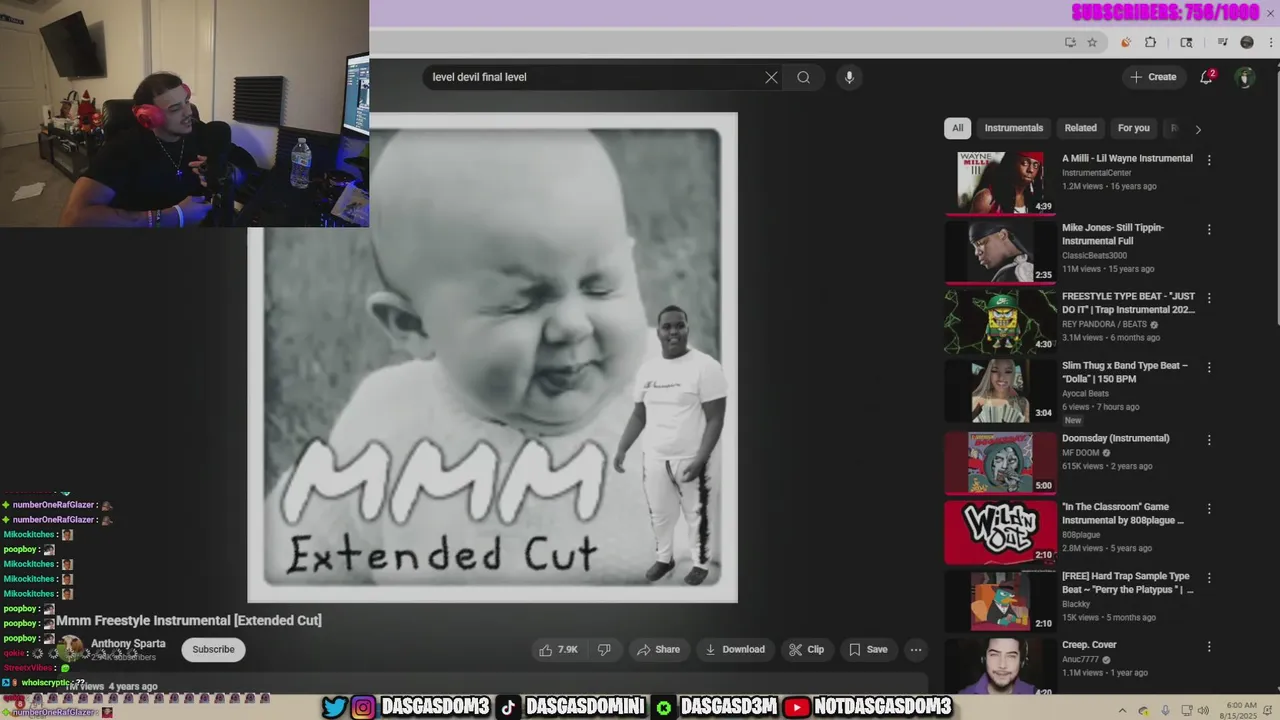This screenshot has height=720, width=1280.
Task: Open options for A Milli instrumental video
Action: pyautogui.click(x=1209, y=160)
